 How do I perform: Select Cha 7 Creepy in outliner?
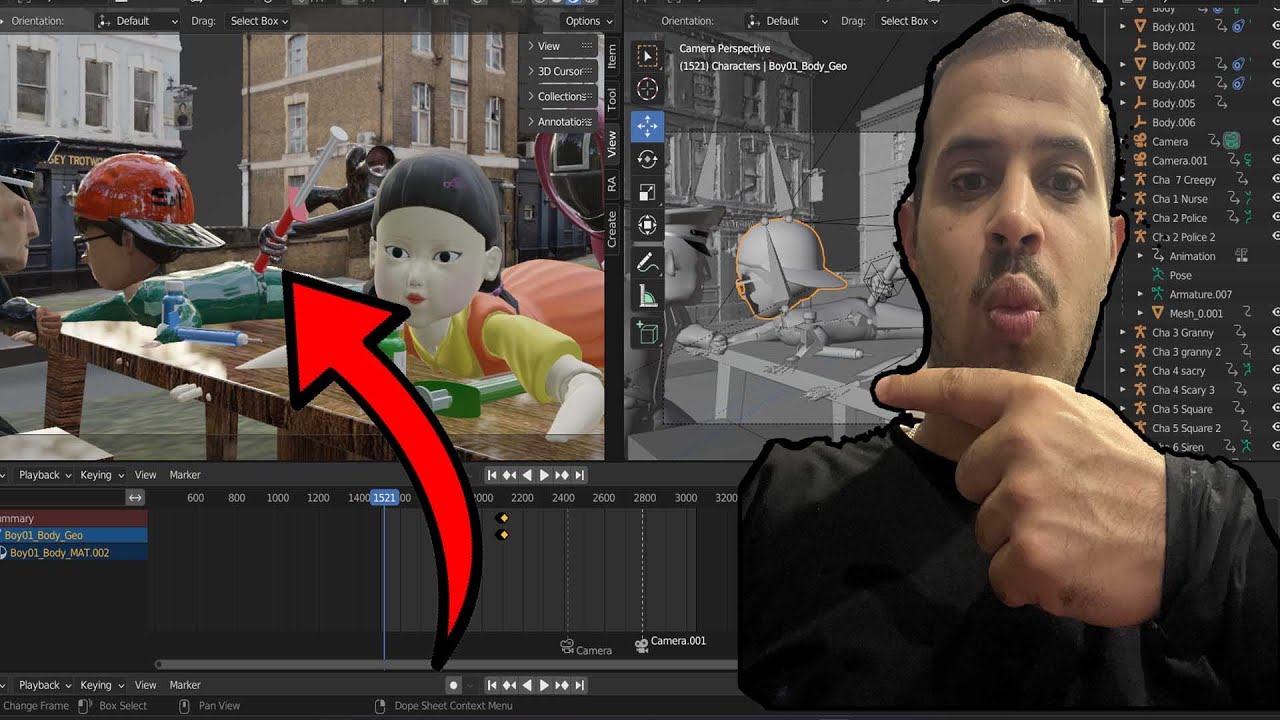pos(1183,180)
